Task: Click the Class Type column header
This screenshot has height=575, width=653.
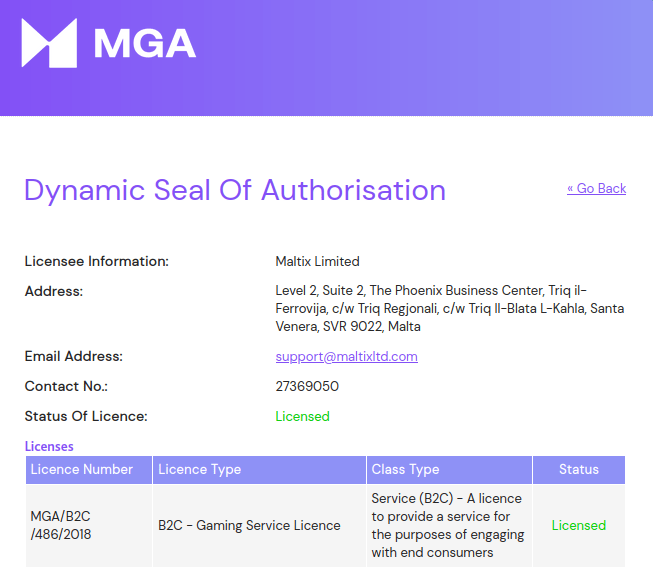Action: pyautogui.click(x=449, y=470)
